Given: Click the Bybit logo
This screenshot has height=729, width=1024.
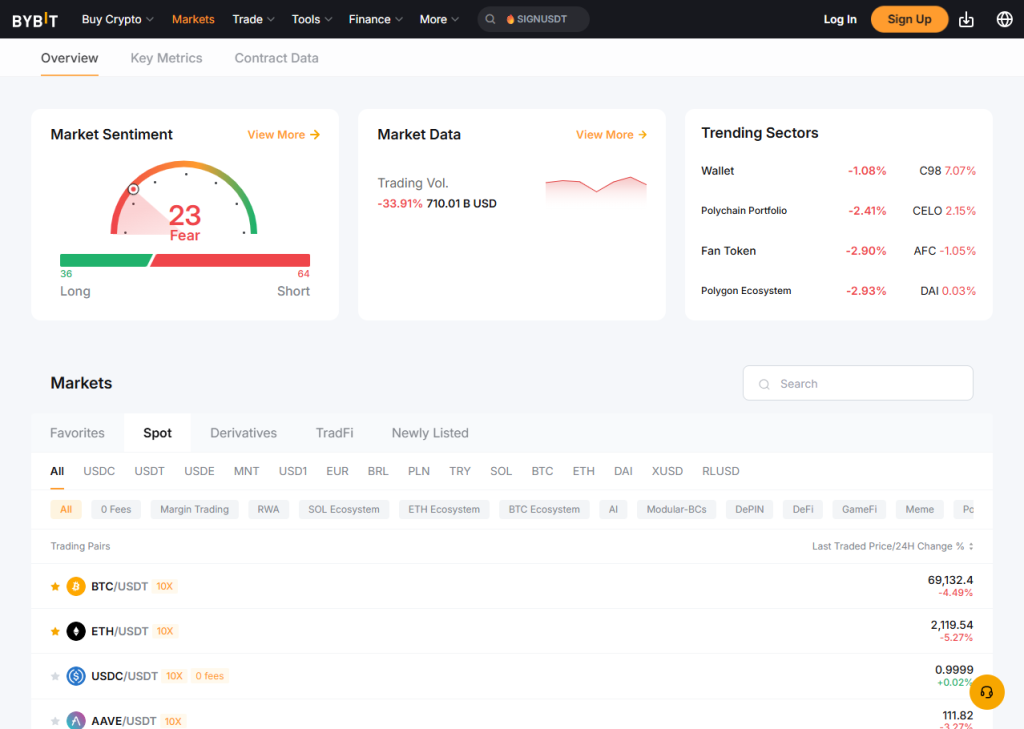Looking at the screenshot, I should tap(35, 19).
